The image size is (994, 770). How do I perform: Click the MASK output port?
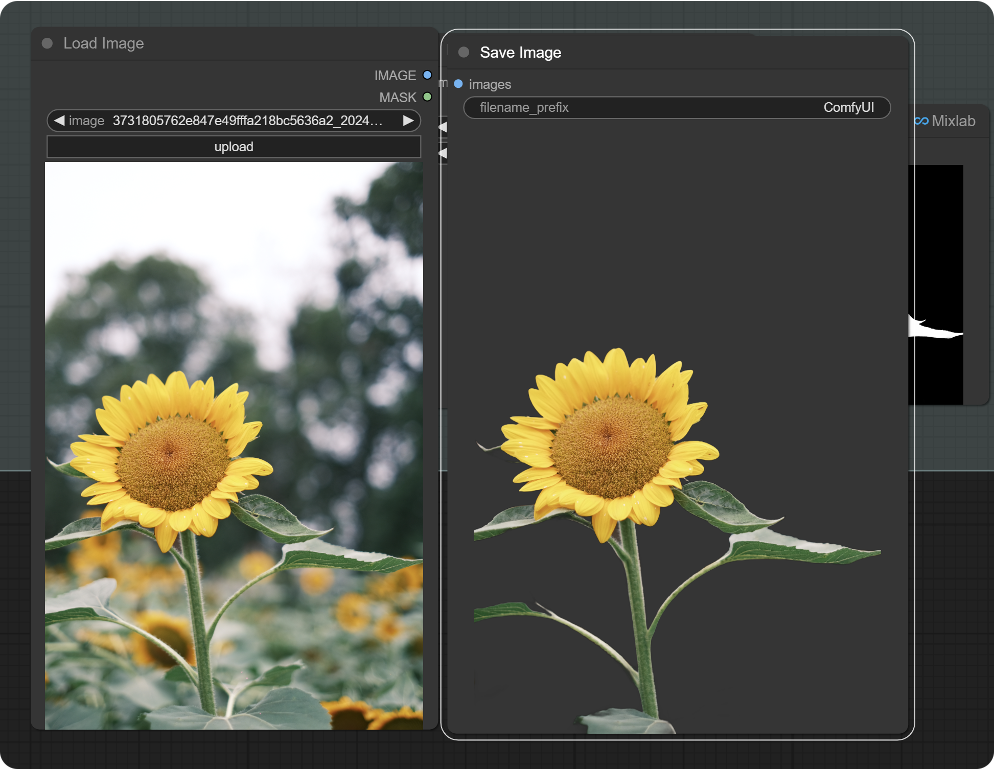pos(427,97)
